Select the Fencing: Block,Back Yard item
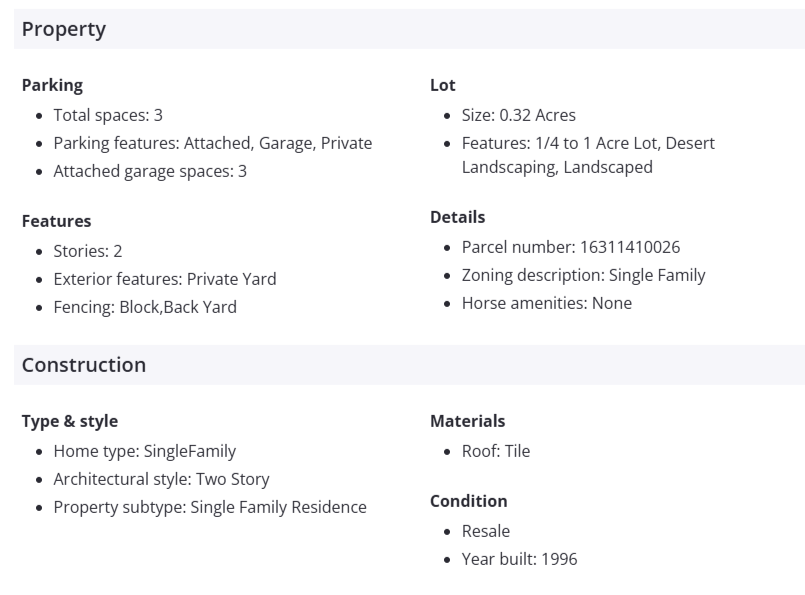Image resolution: width=805 pixels, height=595 pixels. point(145,307)
